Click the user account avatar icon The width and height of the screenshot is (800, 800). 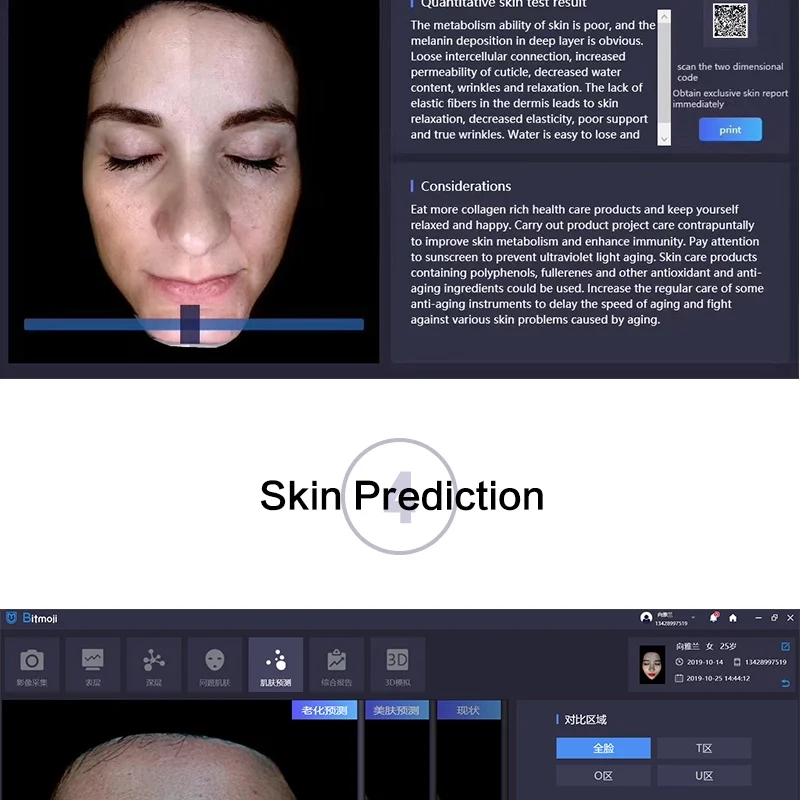pyautogui.click(x=646, y=618)
